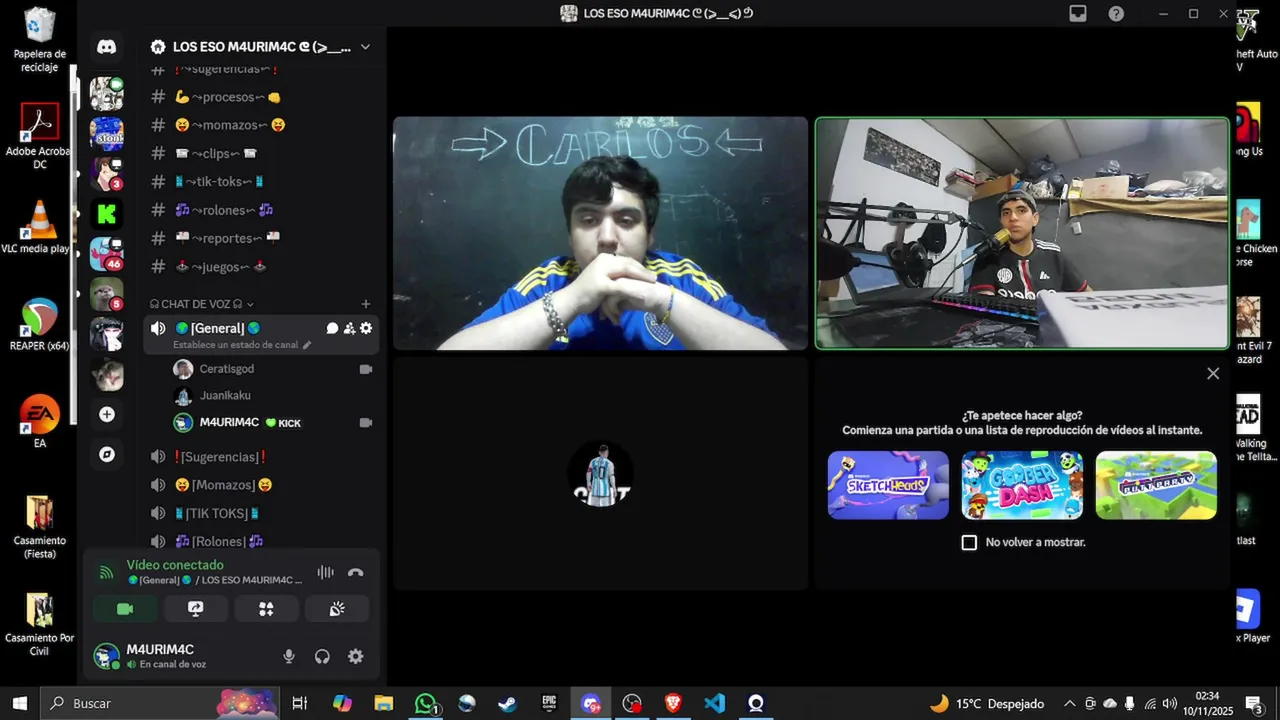
Task: Toggle camera on or off
Action: click(x=125, y=608)
